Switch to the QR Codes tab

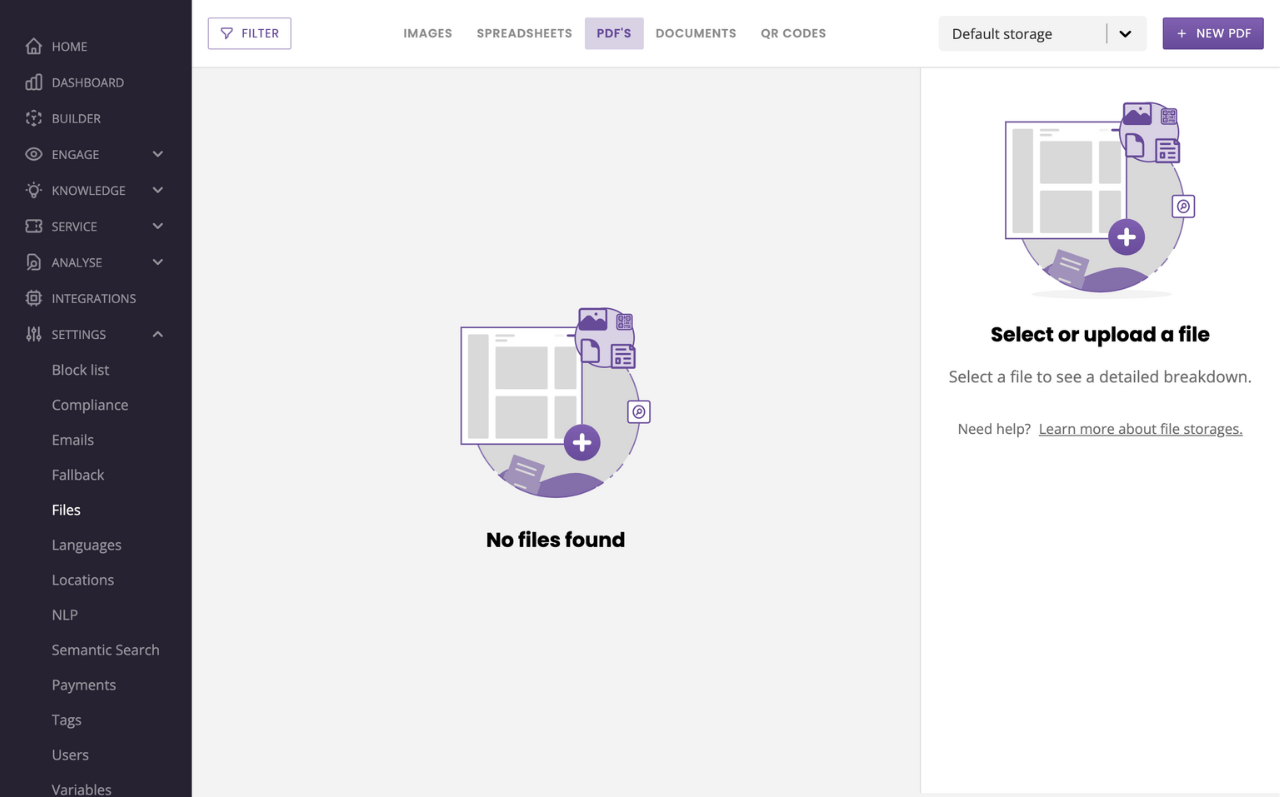tap(793, 33)
